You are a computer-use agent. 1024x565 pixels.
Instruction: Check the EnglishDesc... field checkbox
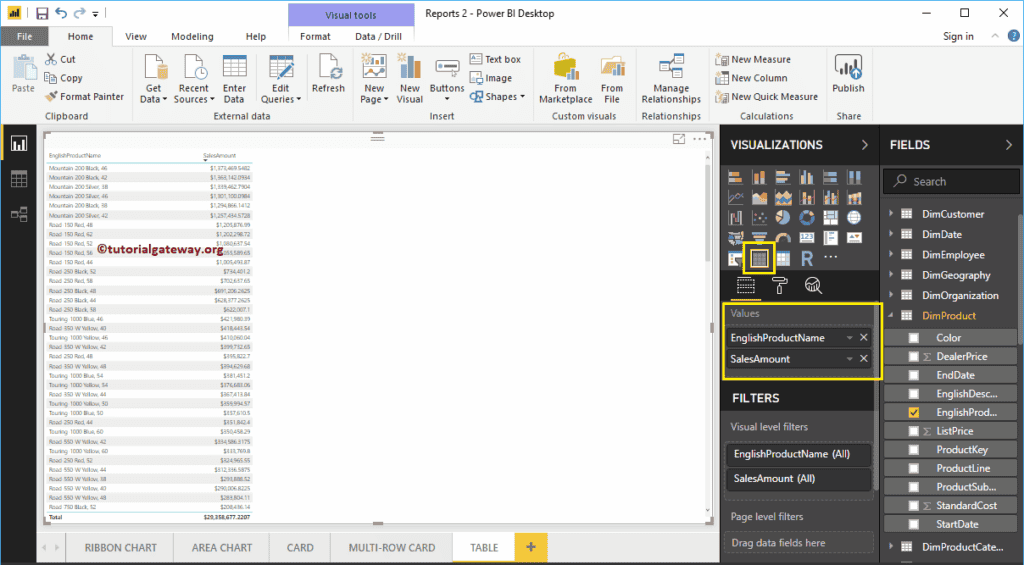tap(914, 394)
